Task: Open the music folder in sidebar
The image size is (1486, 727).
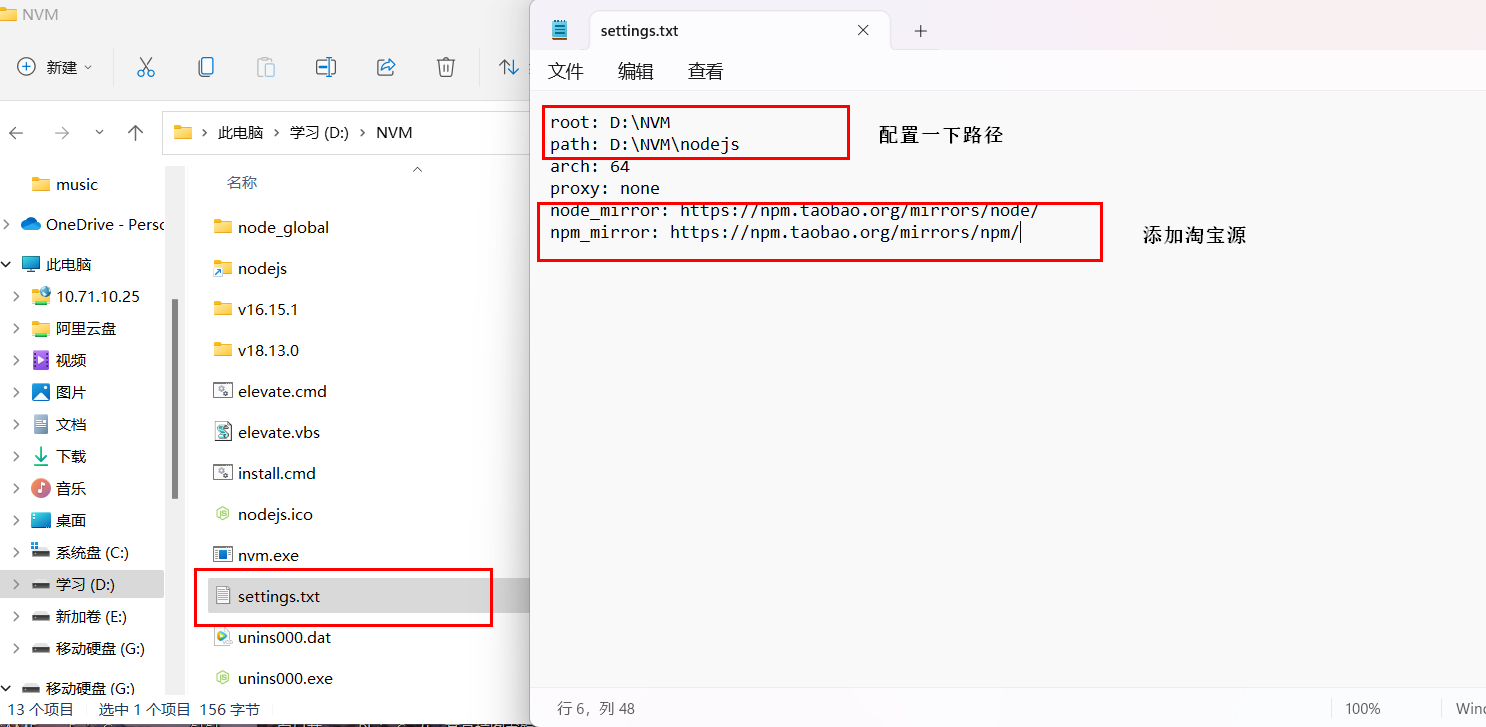Action: (65, 184)
